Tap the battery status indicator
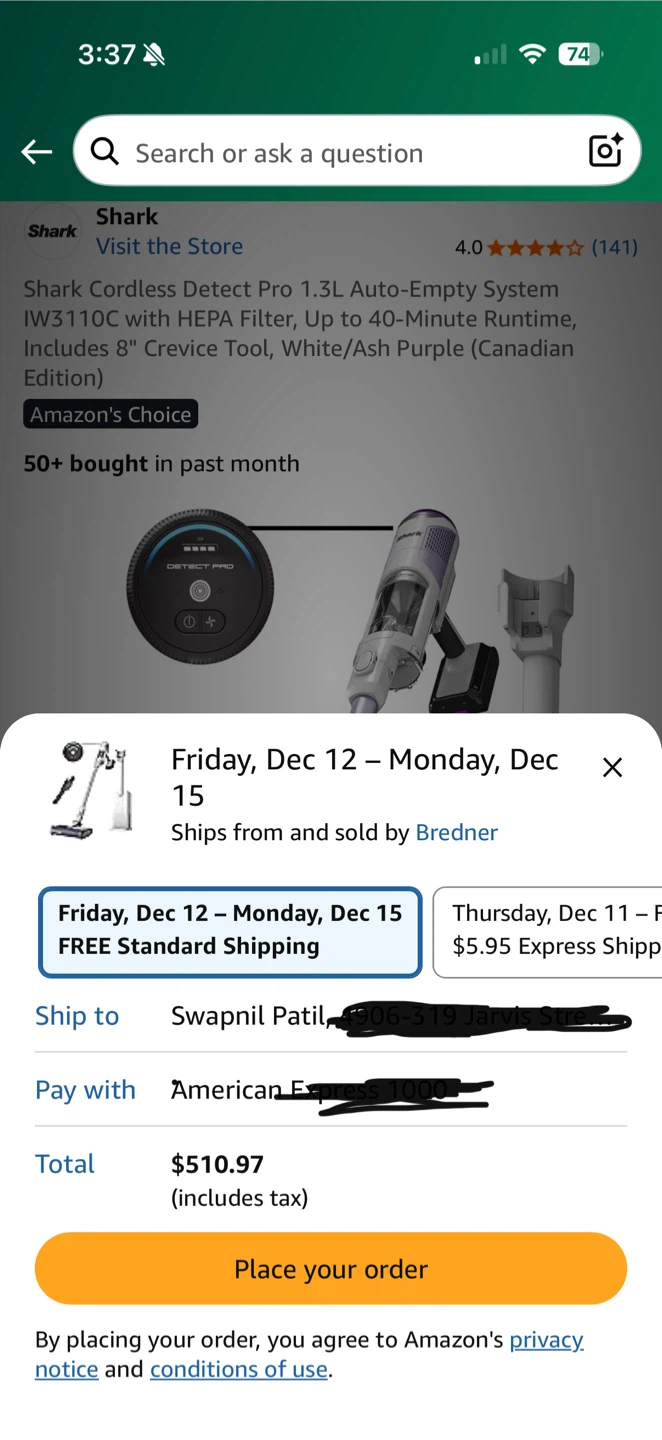 (580, 54)
